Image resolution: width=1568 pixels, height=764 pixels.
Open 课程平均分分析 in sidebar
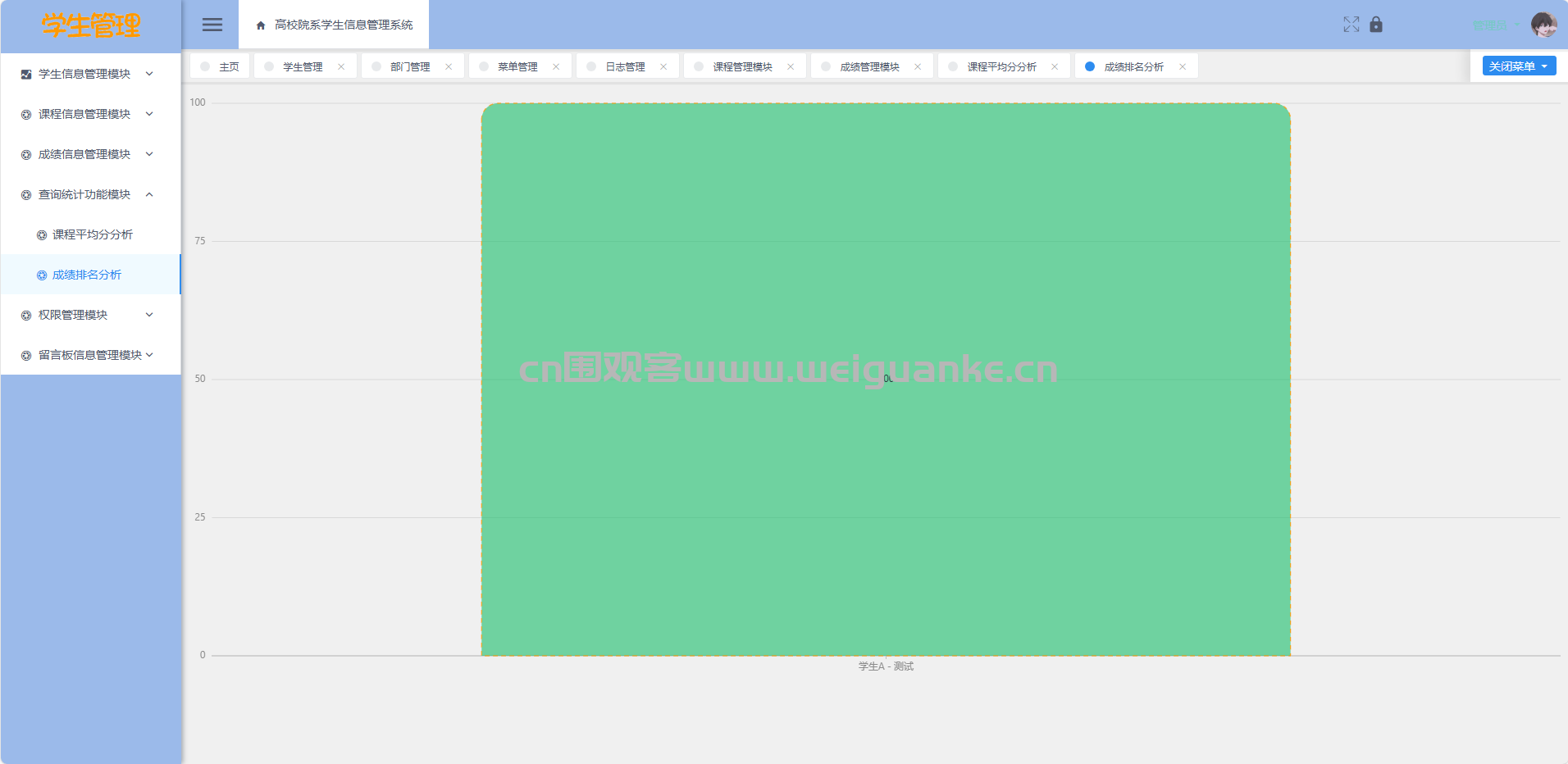(92, 234)
